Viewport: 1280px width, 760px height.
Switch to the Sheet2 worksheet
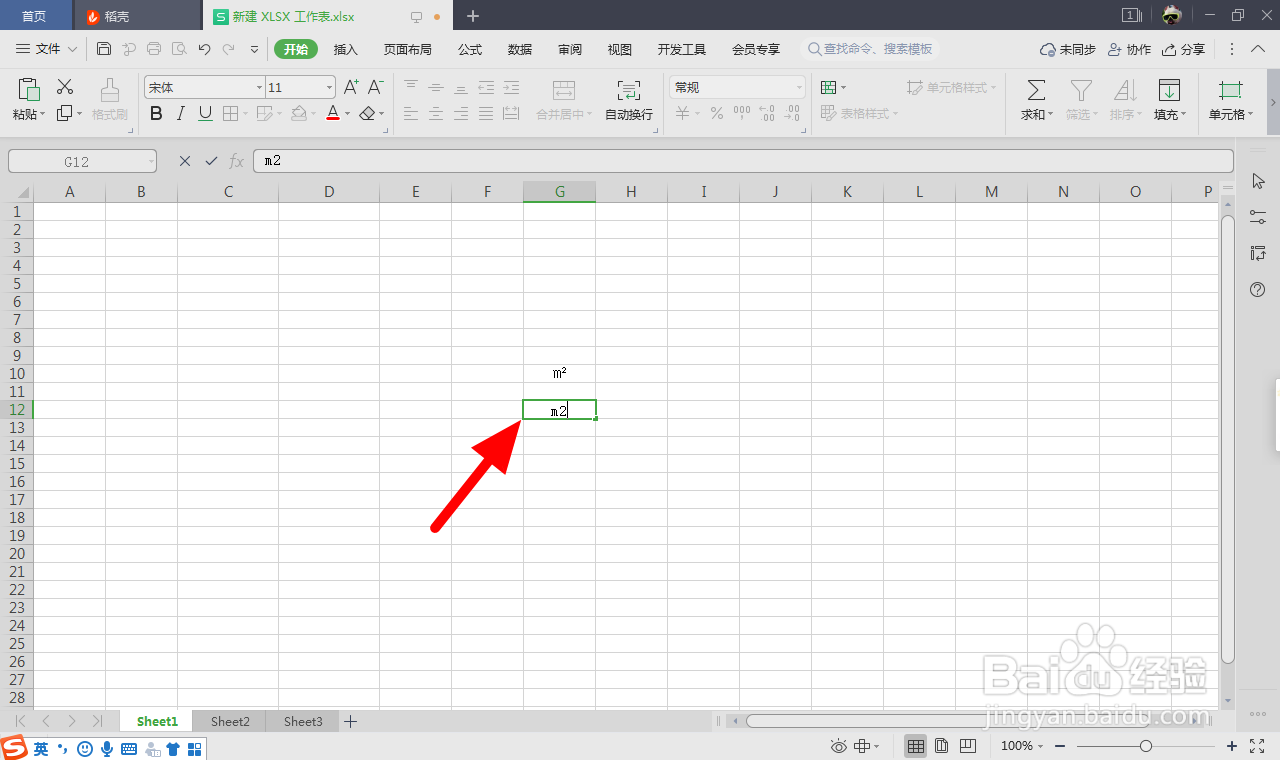click(x=229, y=720)
